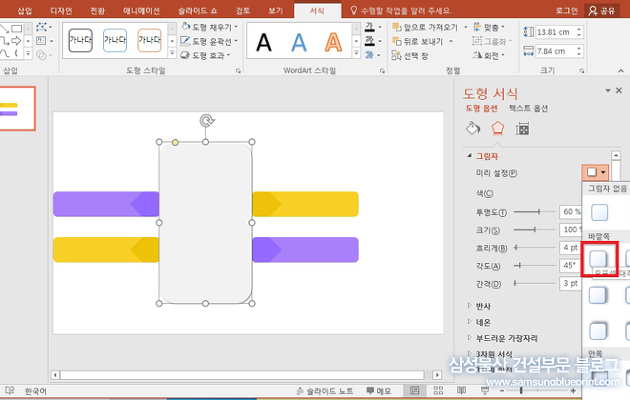
Task: Select the active 서식 tab
Action: pyautogui.click(x=317, y=11)
